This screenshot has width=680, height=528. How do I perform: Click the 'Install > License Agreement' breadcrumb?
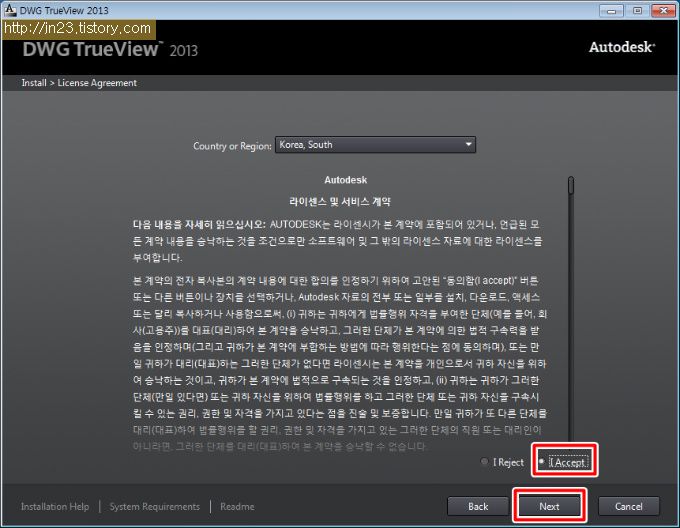(79, 83)
